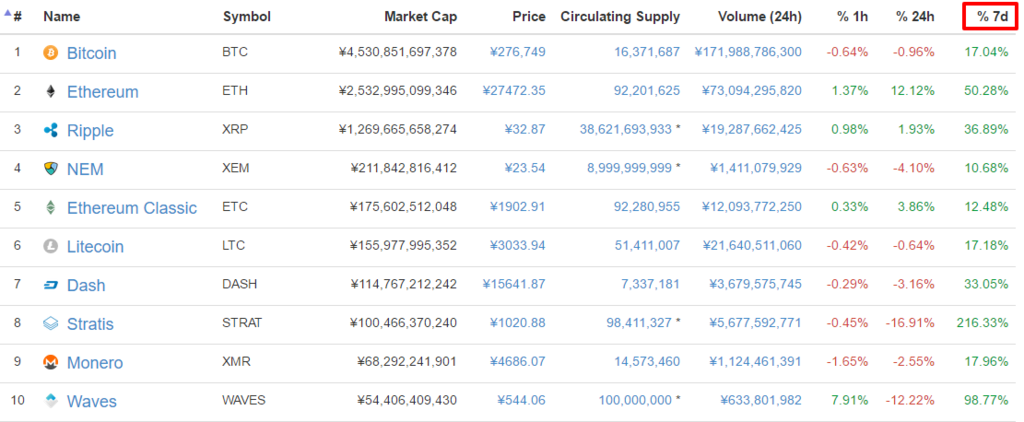
Task: Select Stratis 24h change -16.91%
Action: pyautogui.click(x=910, y=323)
